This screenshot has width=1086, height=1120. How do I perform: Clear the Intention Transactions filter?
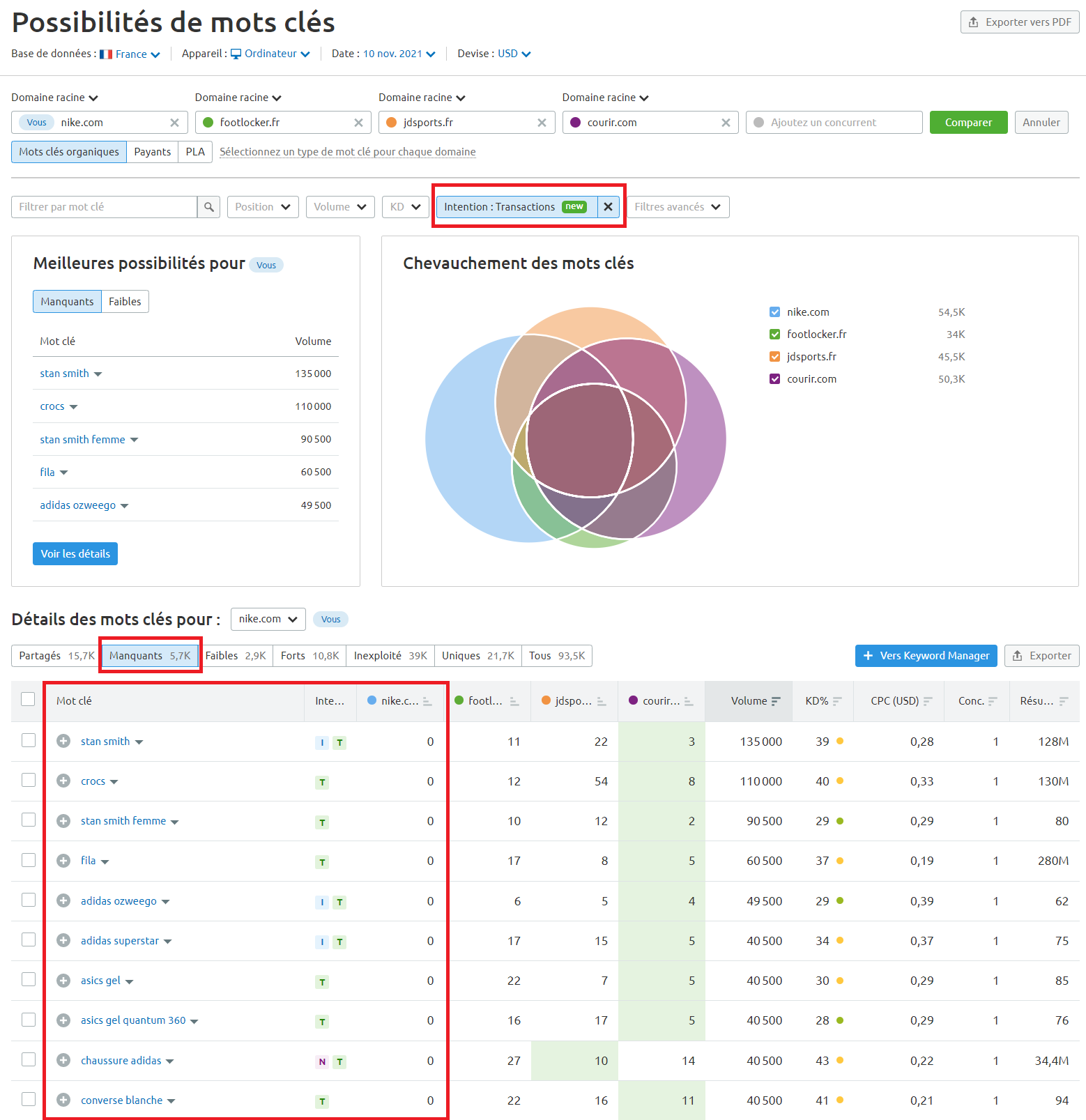pyautogui.click(x=608, y=207)
